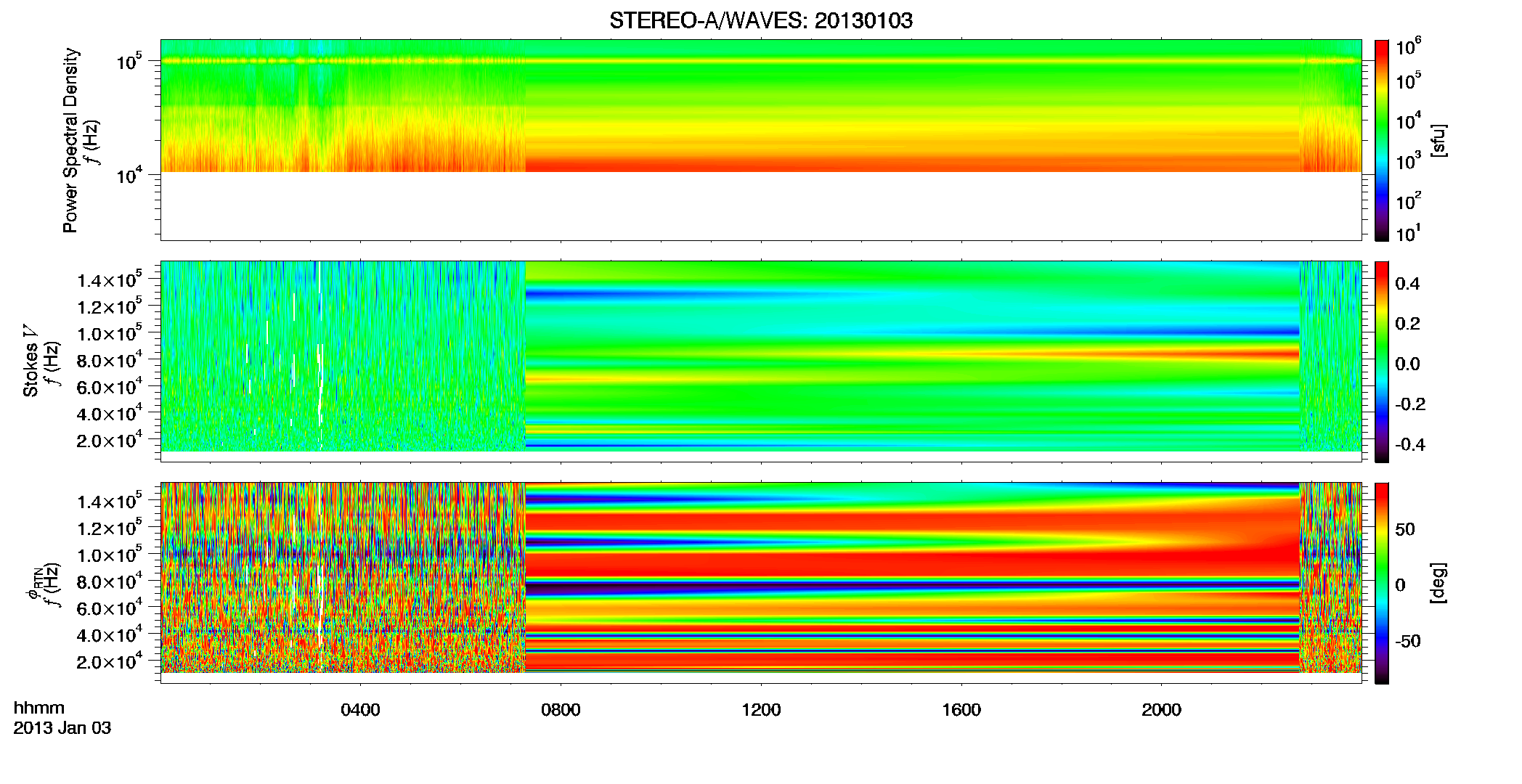Image resolution: width=1522 pixels, height=784 pixels.
Task: Click the 1200 time tick label
Action: [x=761, y=709]
